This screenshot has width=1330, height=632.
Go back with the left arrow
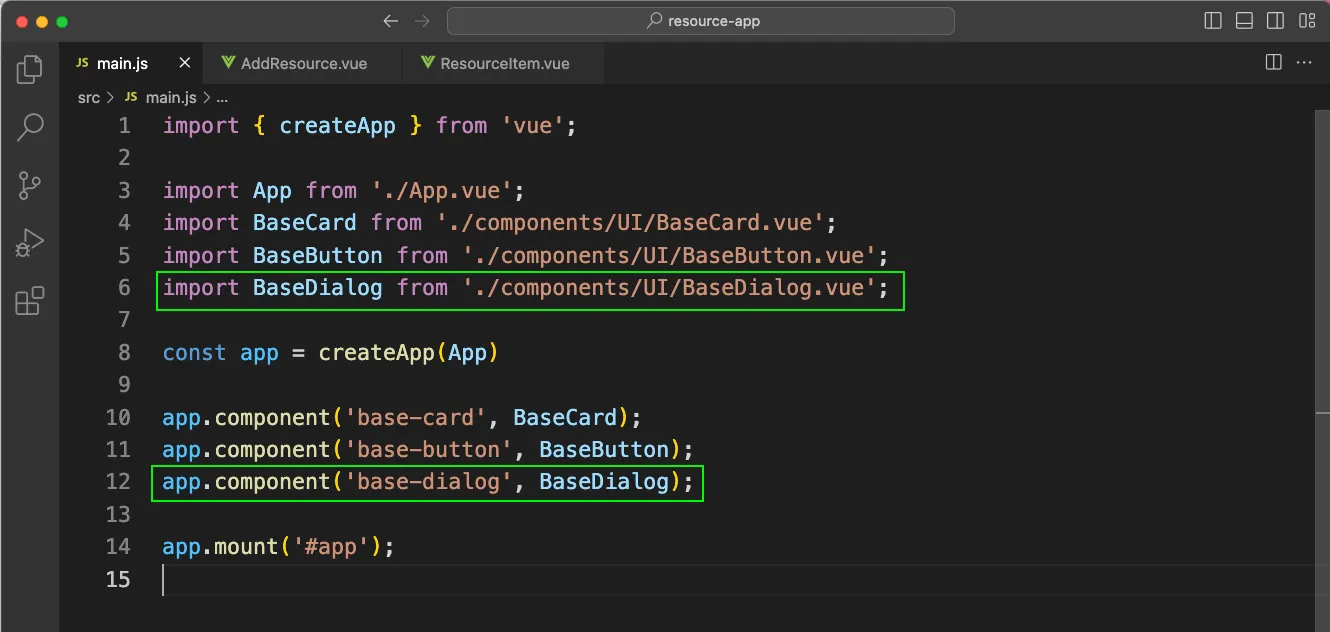pos(391,21)
